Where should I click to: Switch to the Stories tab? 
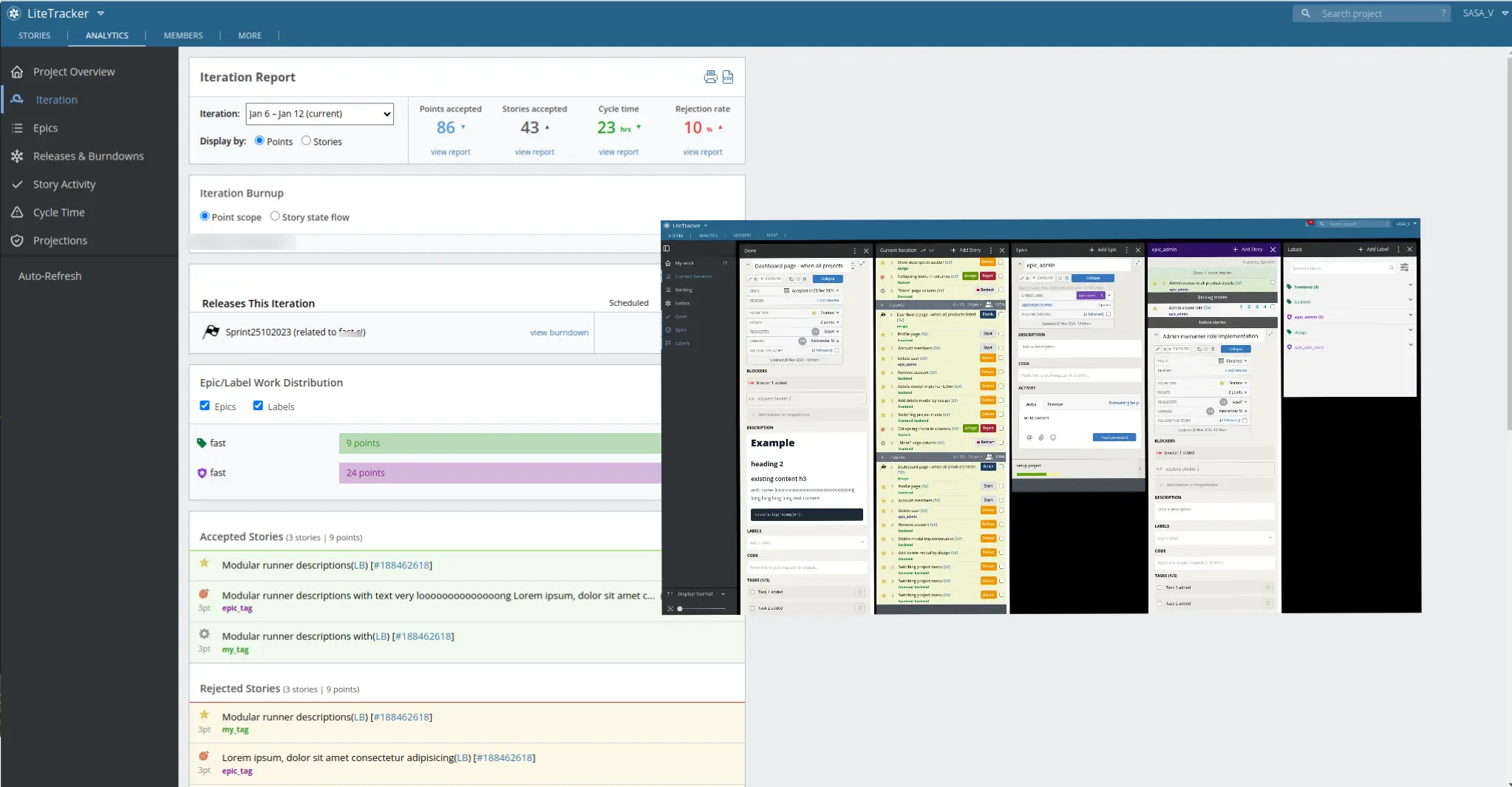pyautogui.click(x=35, y=35)
